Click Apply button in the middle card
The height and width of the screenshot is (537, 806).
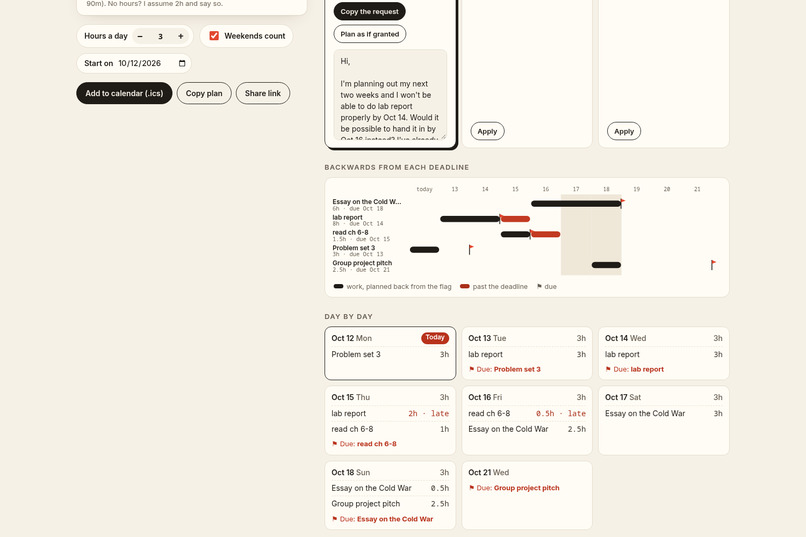(x=487, y=131)
